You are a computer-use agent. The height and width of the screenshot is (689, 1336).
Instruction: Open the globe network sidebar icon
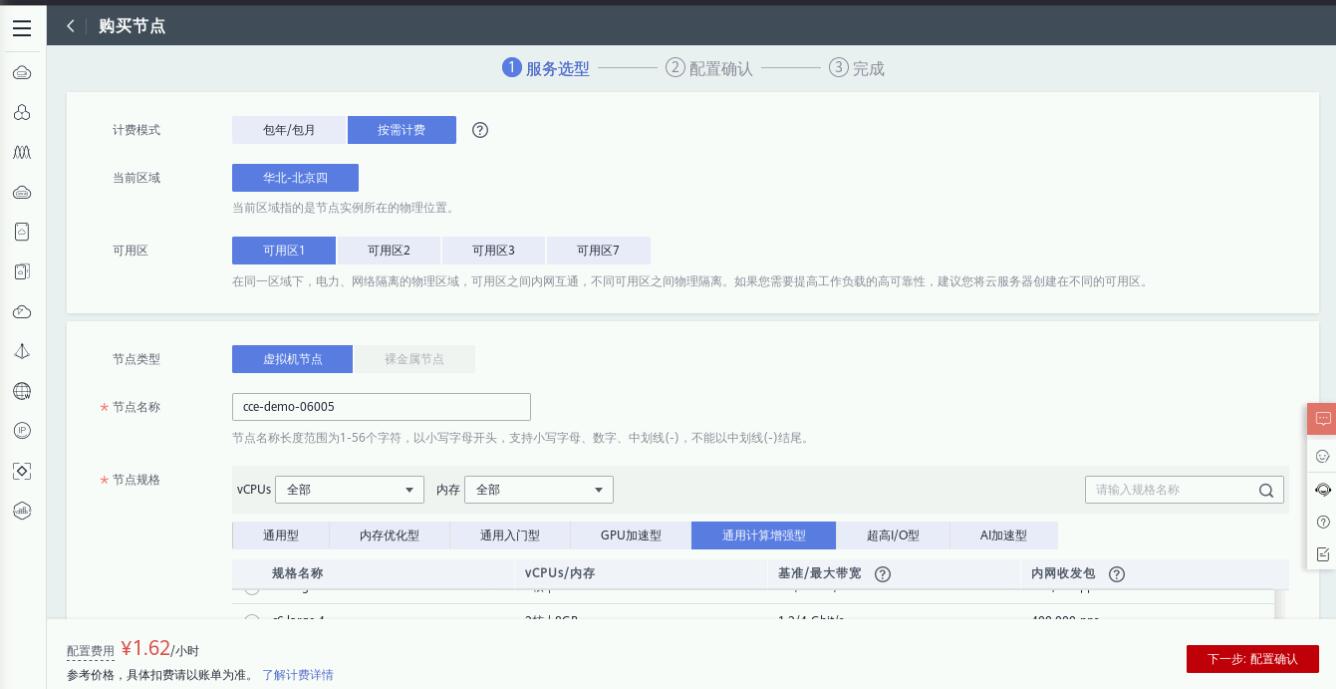(x=22, y=390)
